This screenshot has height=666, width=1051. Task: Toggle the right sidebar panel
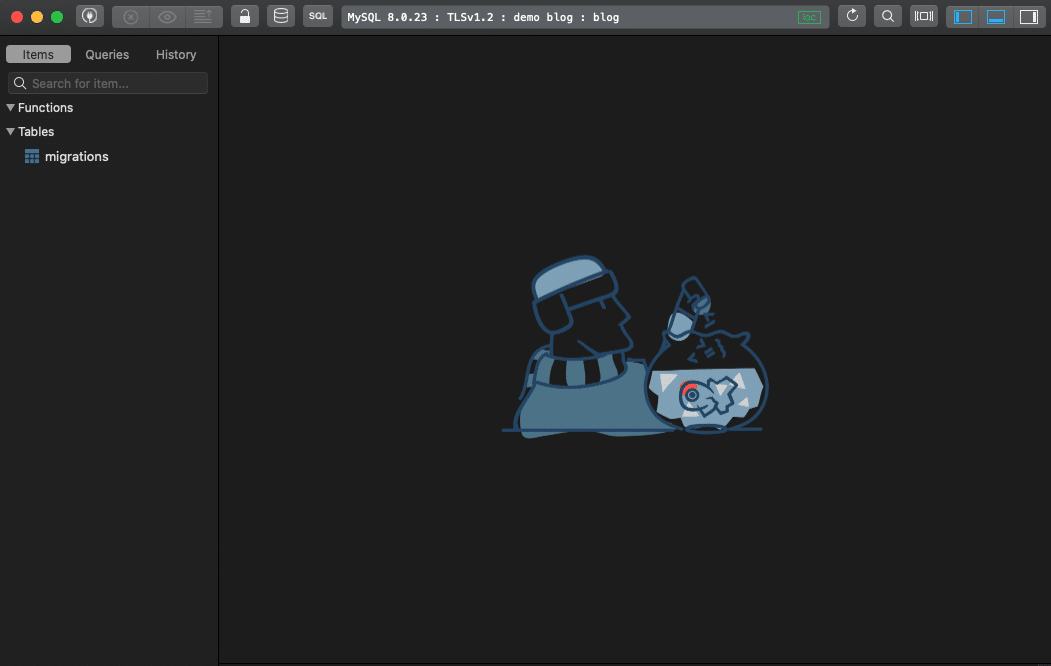pos(1028,17)
